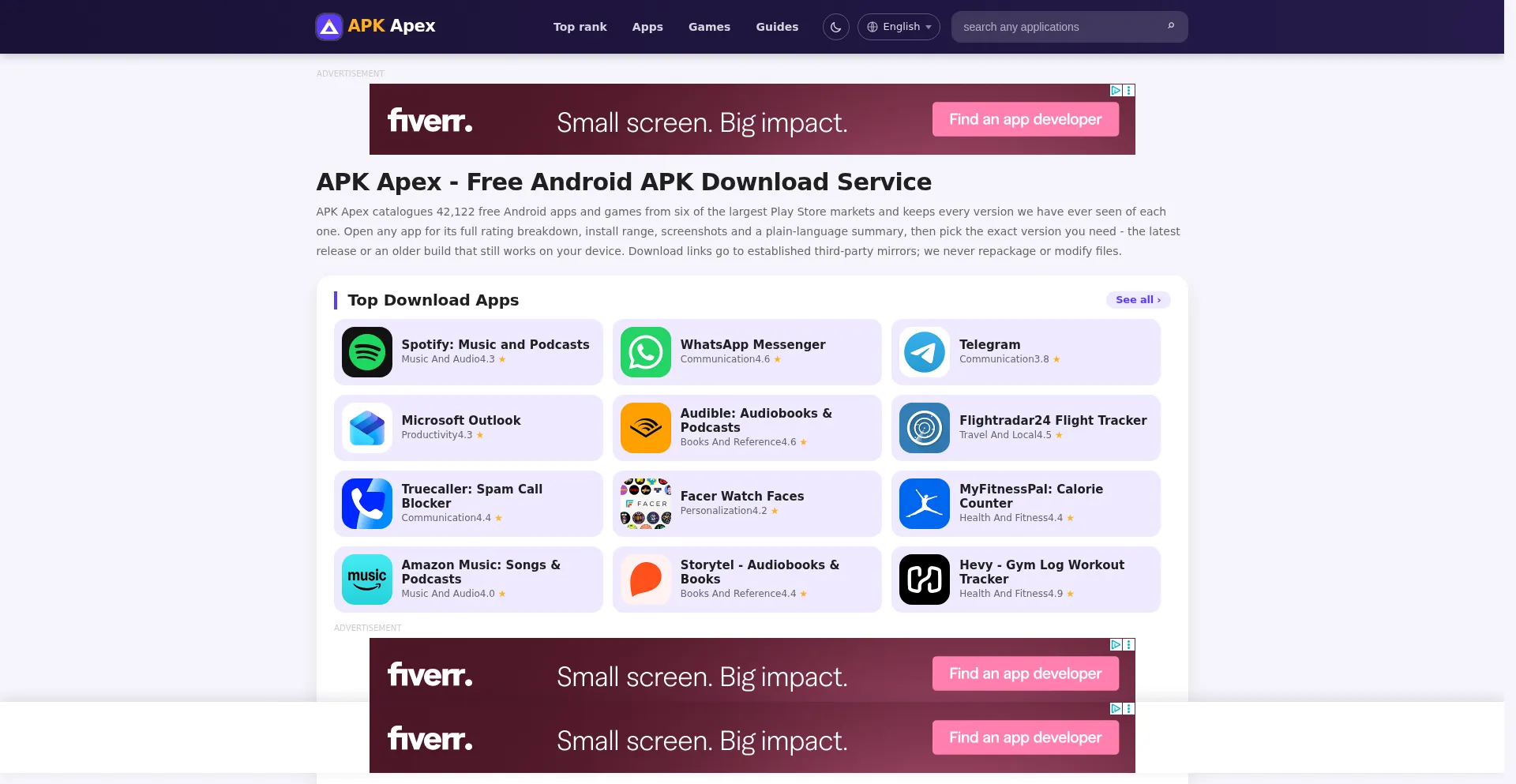Screen dimensions: 1516x784
Task: Open the Games menu item
Action: pyautogui.click(x=709, y=27)
